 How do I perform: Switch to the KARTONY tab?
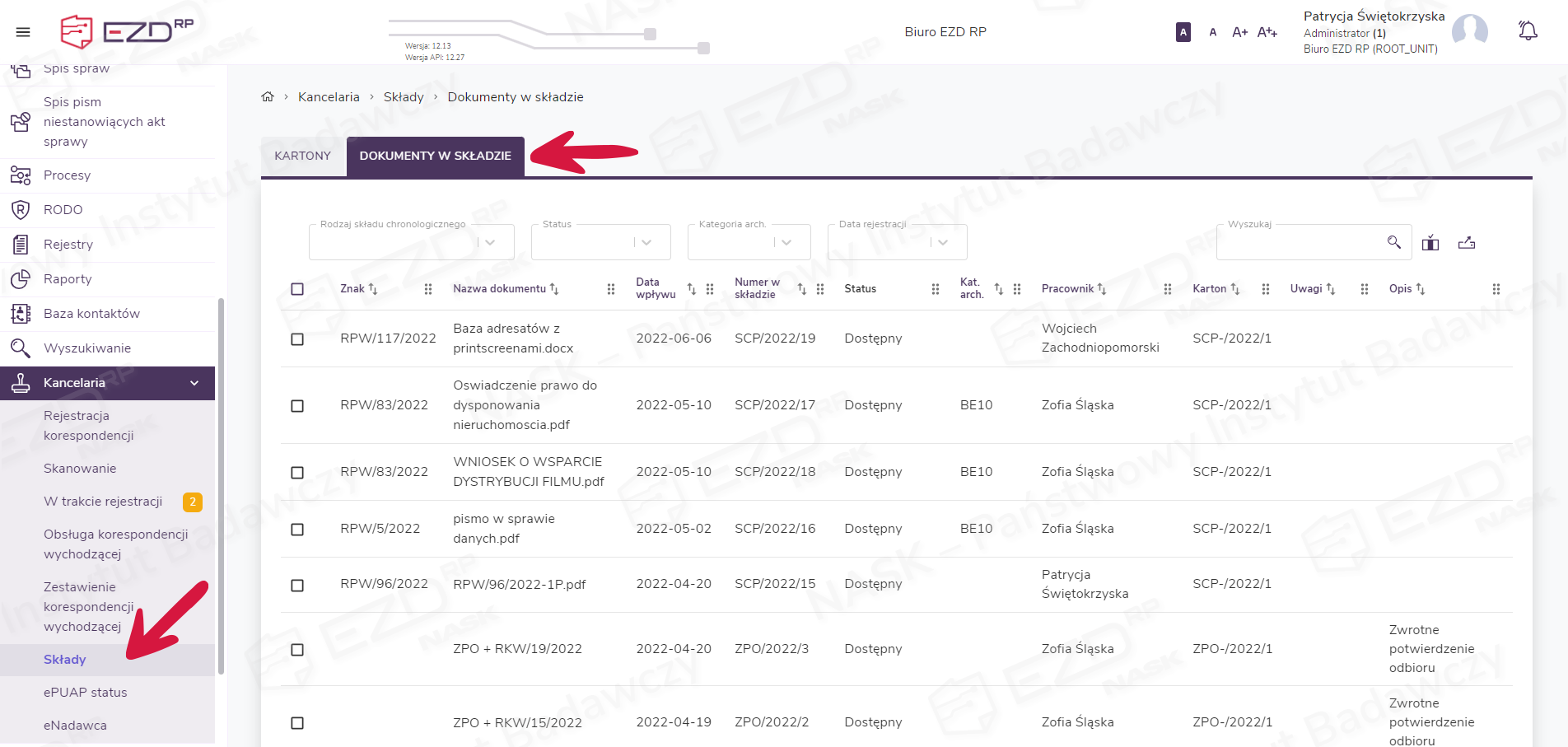[x=302, y=156]
